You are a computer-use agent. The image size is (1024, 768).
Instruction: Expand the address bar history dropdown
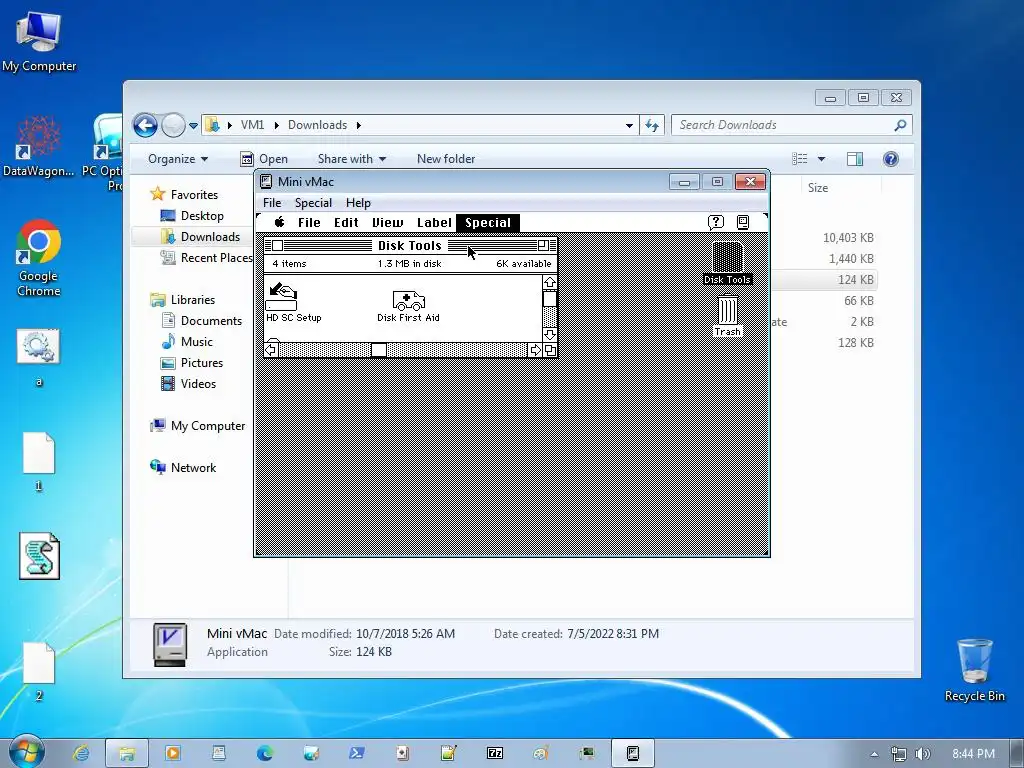click(629, 125)
